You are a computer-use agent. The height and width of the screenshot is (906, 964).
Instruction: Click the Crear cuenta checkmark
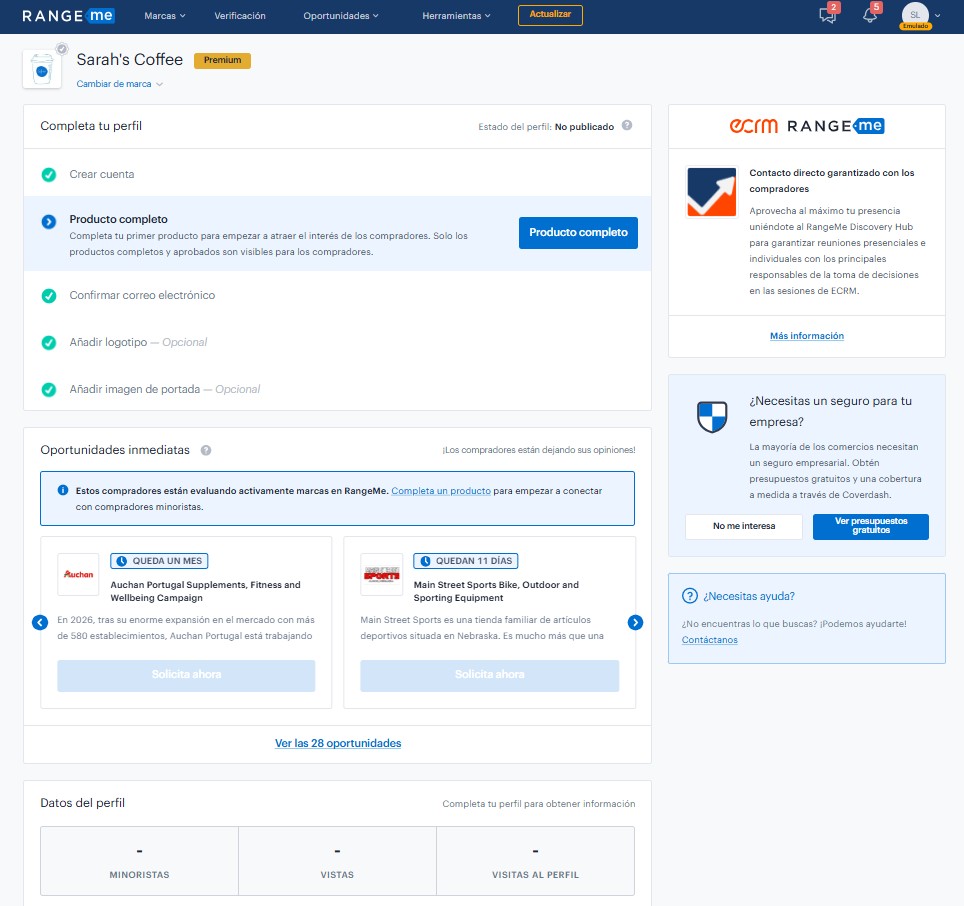tap(48, 175)
